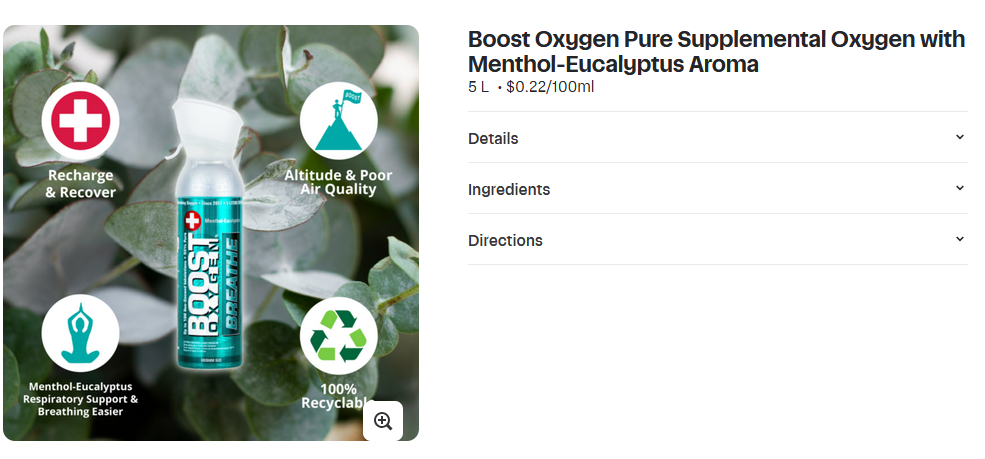Expand the Details chevron arrow

tap(959, 137)
